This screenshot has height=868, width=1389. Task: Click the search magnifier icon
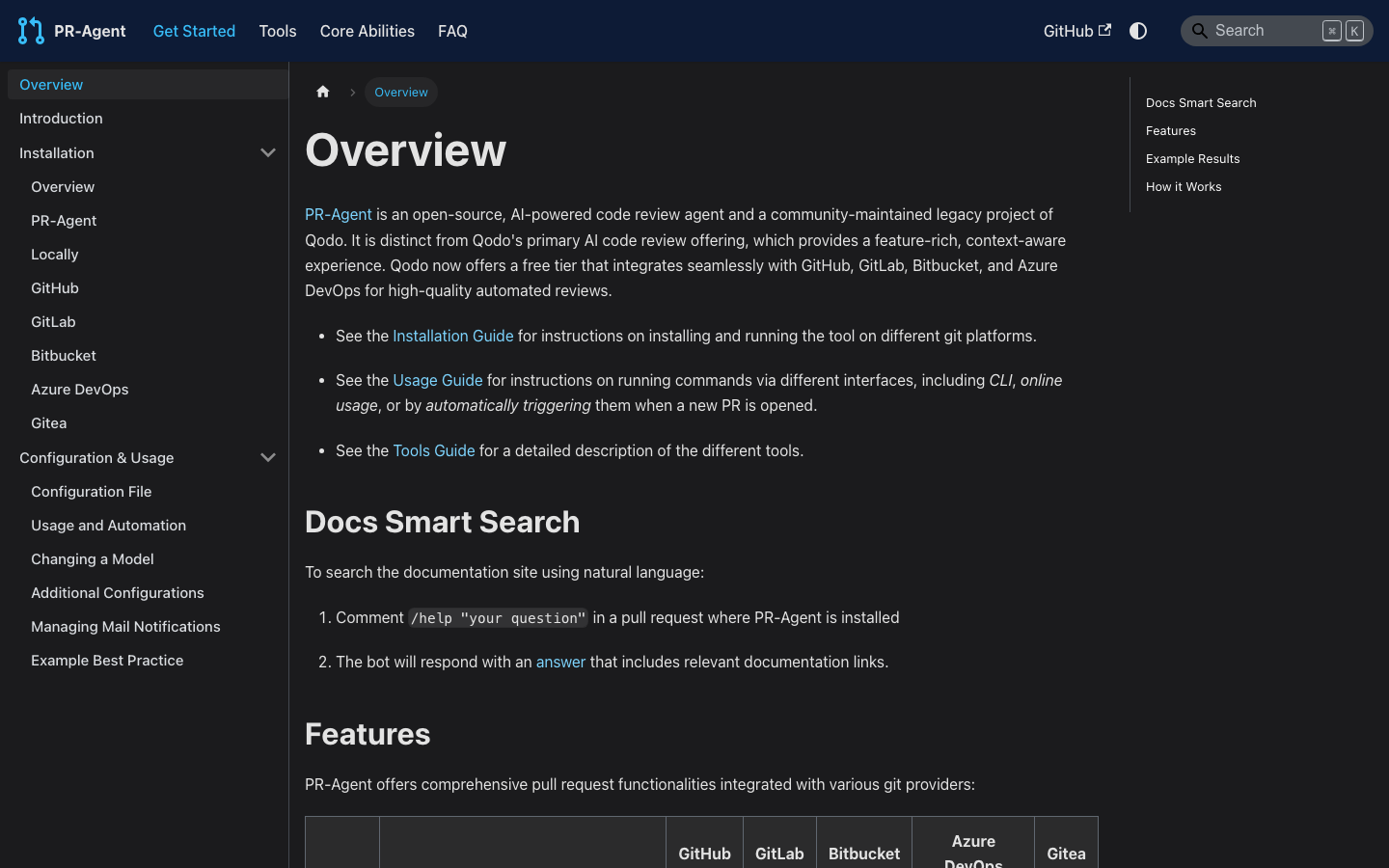[x=1200, y=31]
